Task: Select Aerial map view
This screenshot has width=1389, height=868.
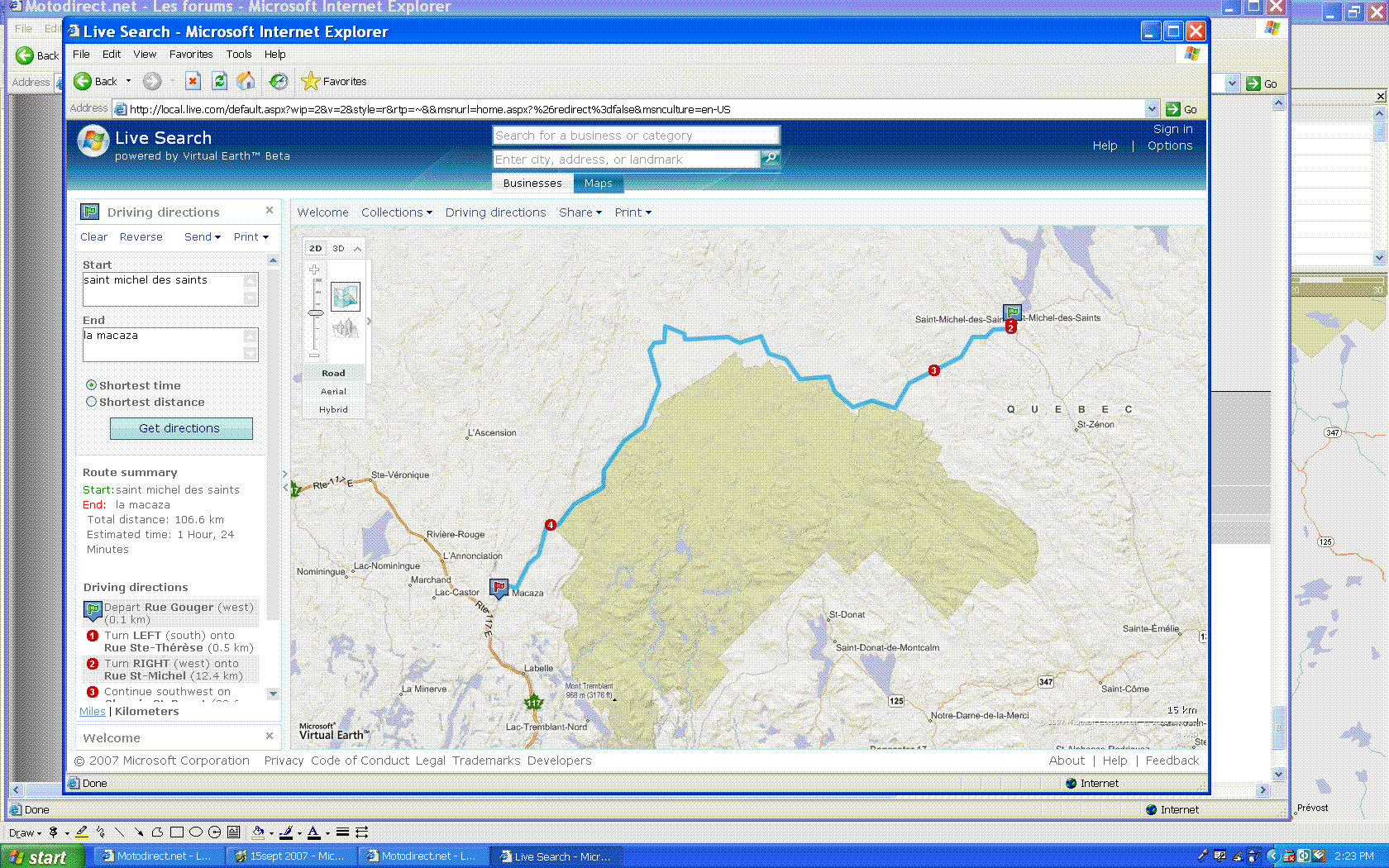Action: pyautogui.click(x=333, y=391)
